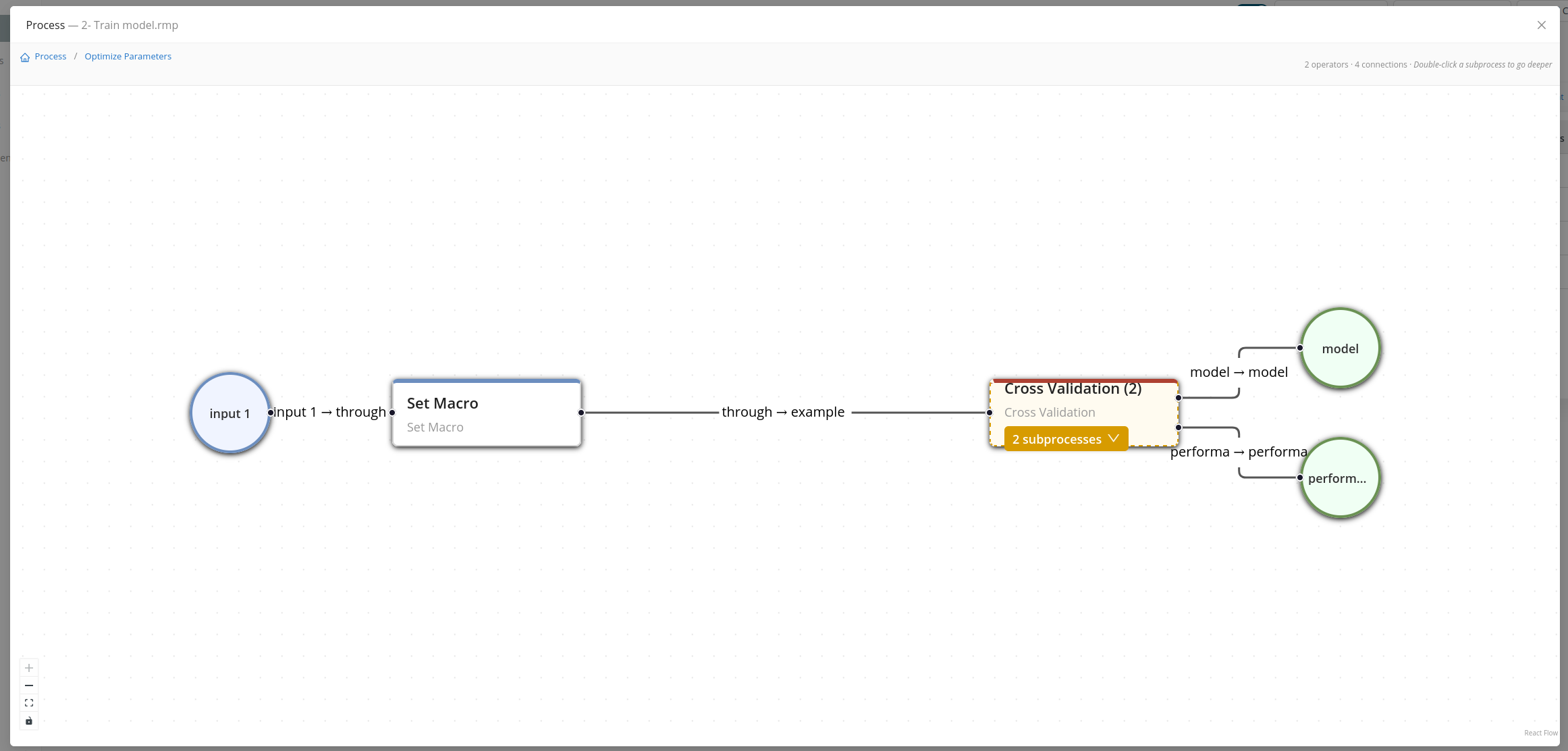Click the output connector dot on Set Macro

[580, 412]
